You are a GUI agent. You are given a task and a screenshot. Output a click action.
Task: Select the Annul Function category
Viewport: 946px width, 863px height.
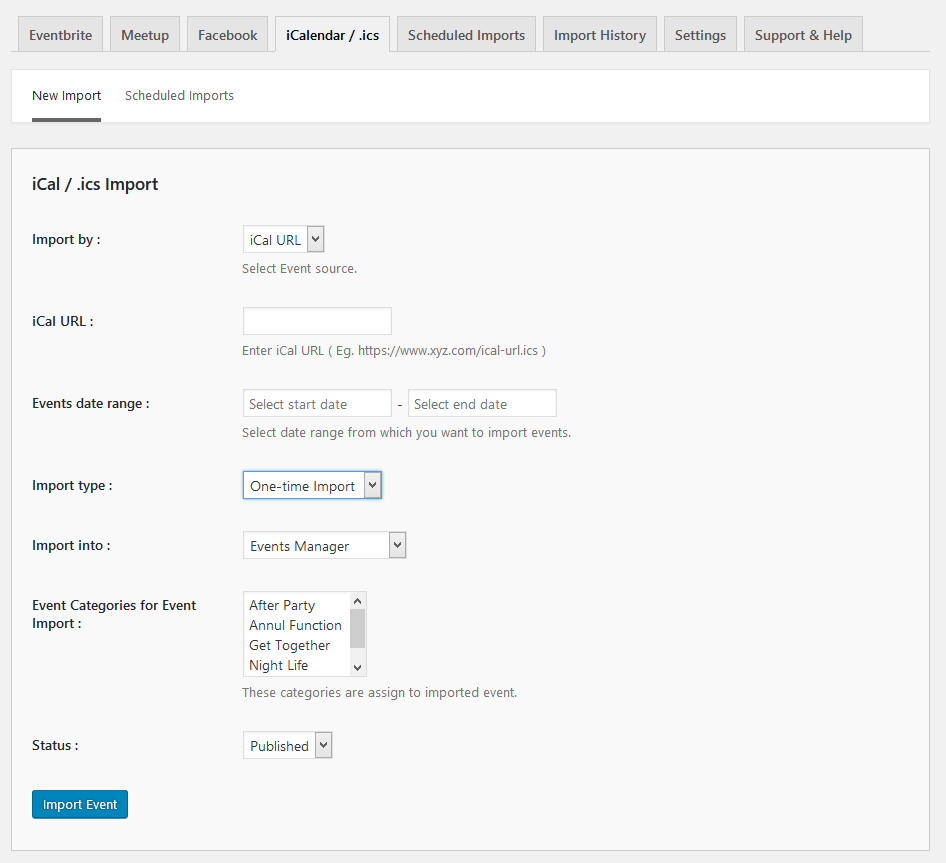tap(297, 625)
